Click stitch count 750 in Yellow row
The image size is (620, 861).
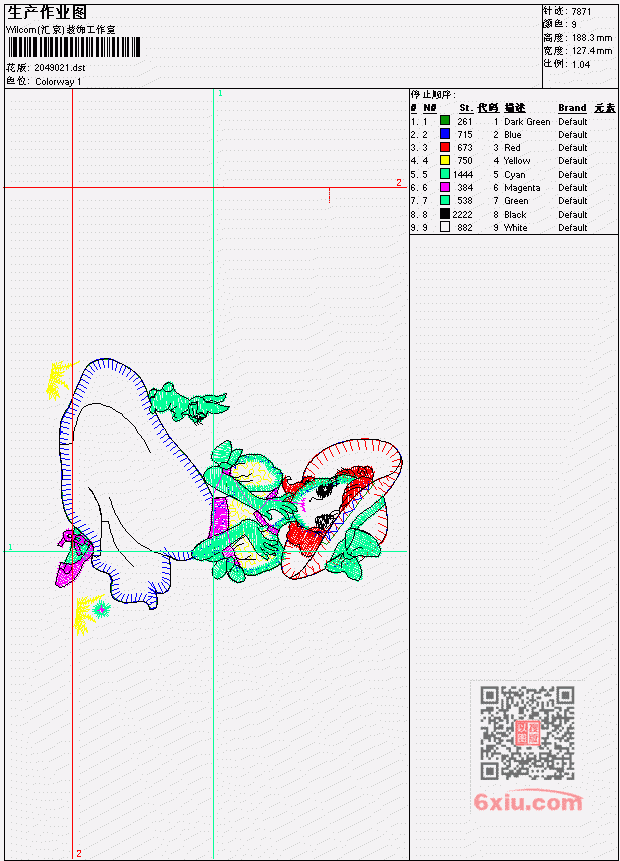pyautogui.click(x=465, y=161)
